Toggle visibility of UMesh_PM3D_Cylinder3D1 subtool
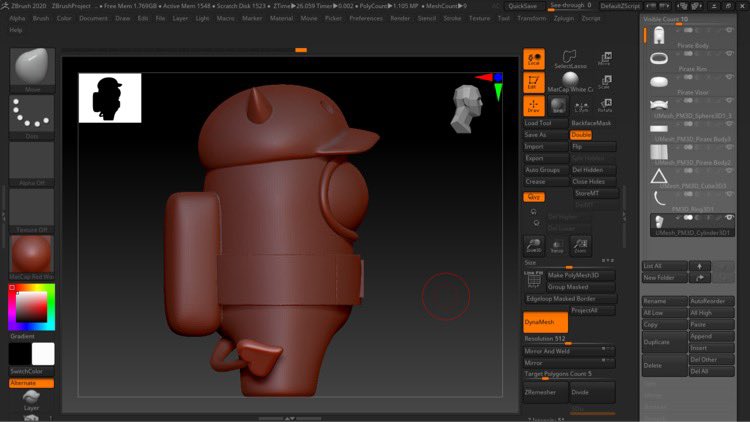750x422 pixels. click(x=729, y=217)
